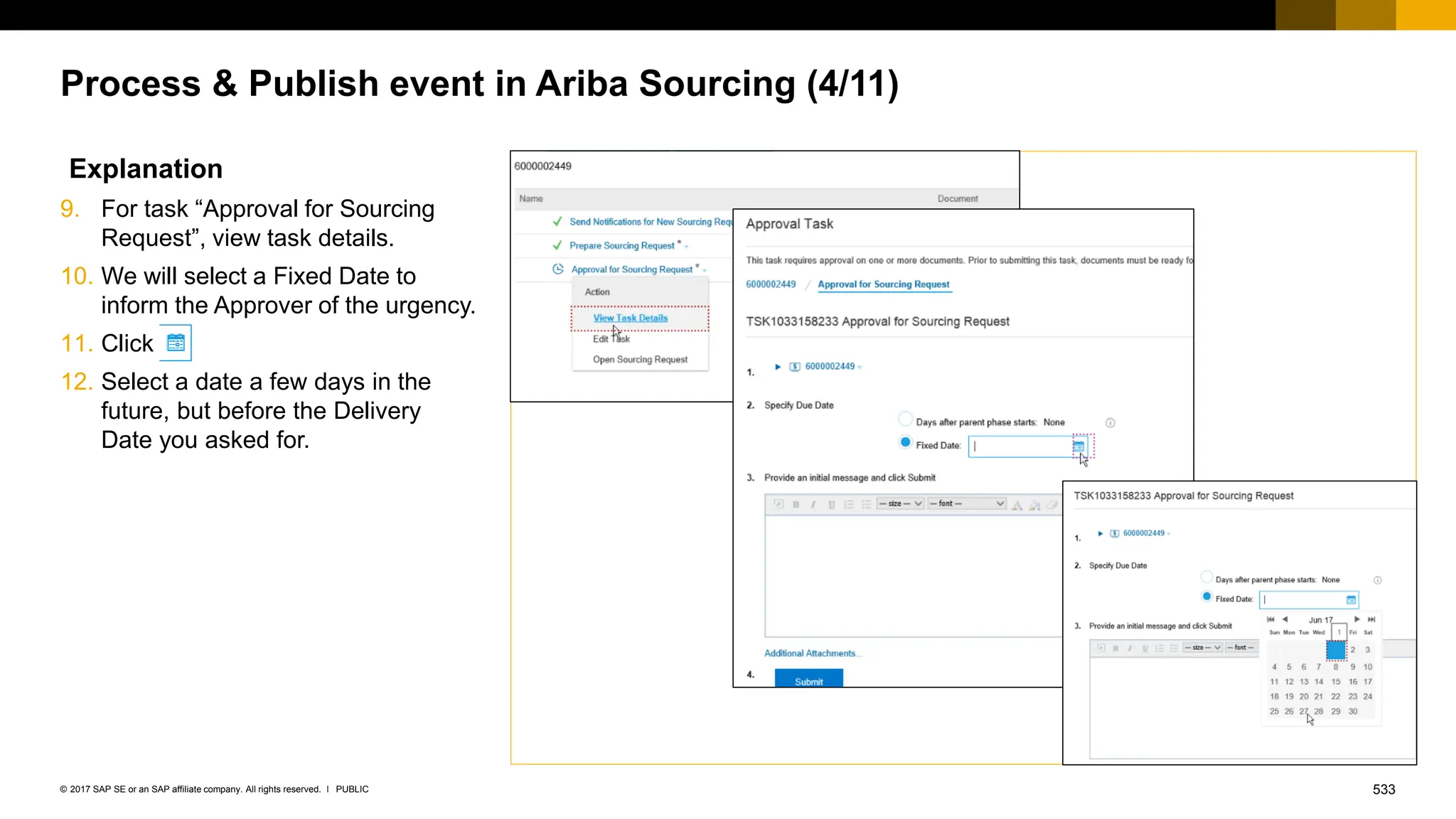Click Italic icon in front panel editor toolbar
Viewport: 1456px width, 819px height.
1130,648
